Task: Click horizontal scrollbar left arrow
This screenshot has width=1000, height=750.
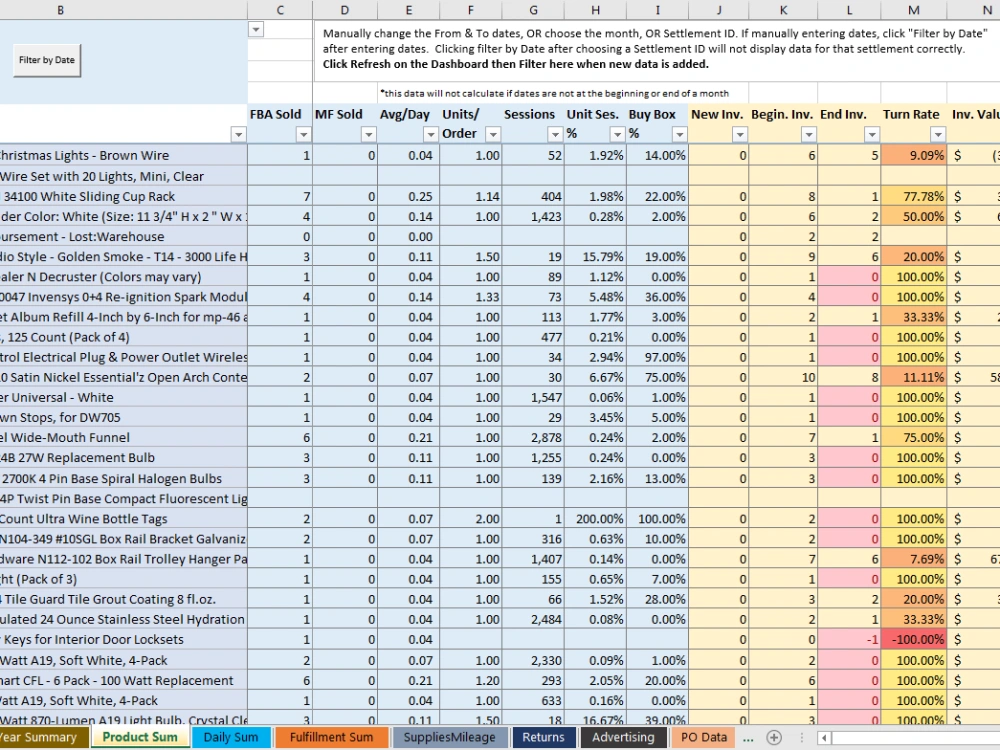Action: click(824, 738)
